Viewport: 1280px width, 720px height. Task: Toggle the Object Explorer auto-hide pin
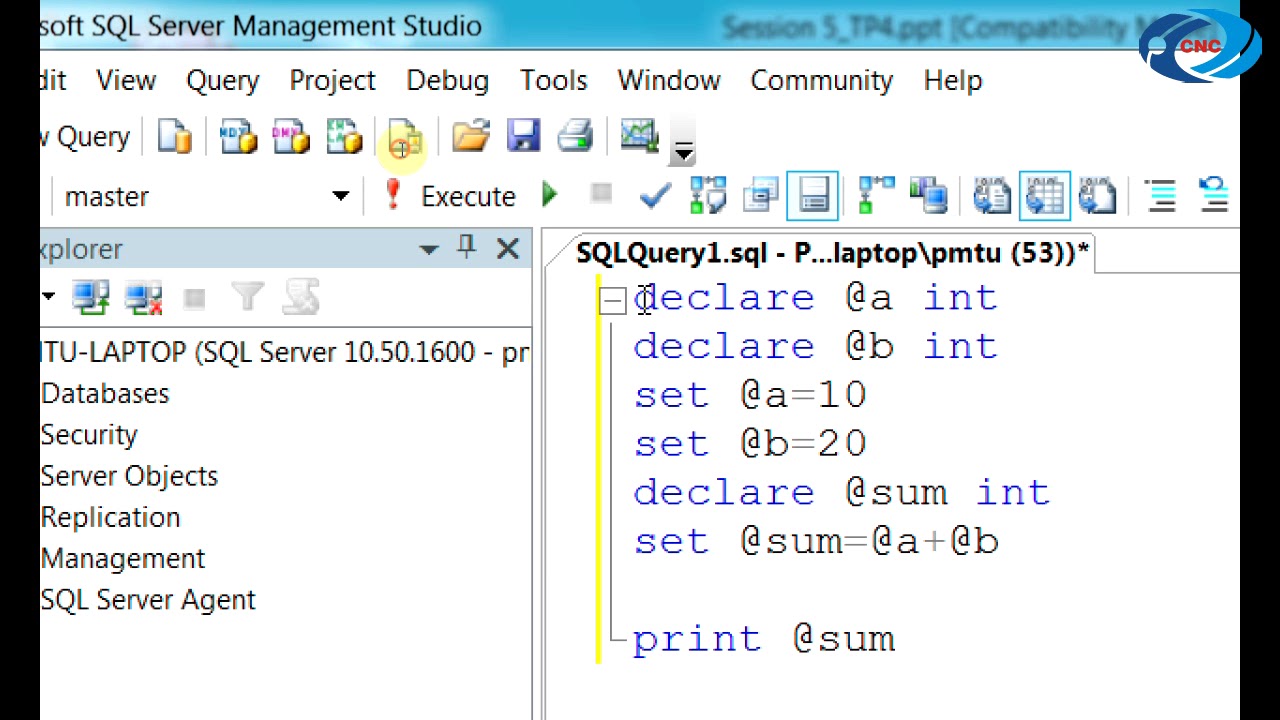(467, 248)
